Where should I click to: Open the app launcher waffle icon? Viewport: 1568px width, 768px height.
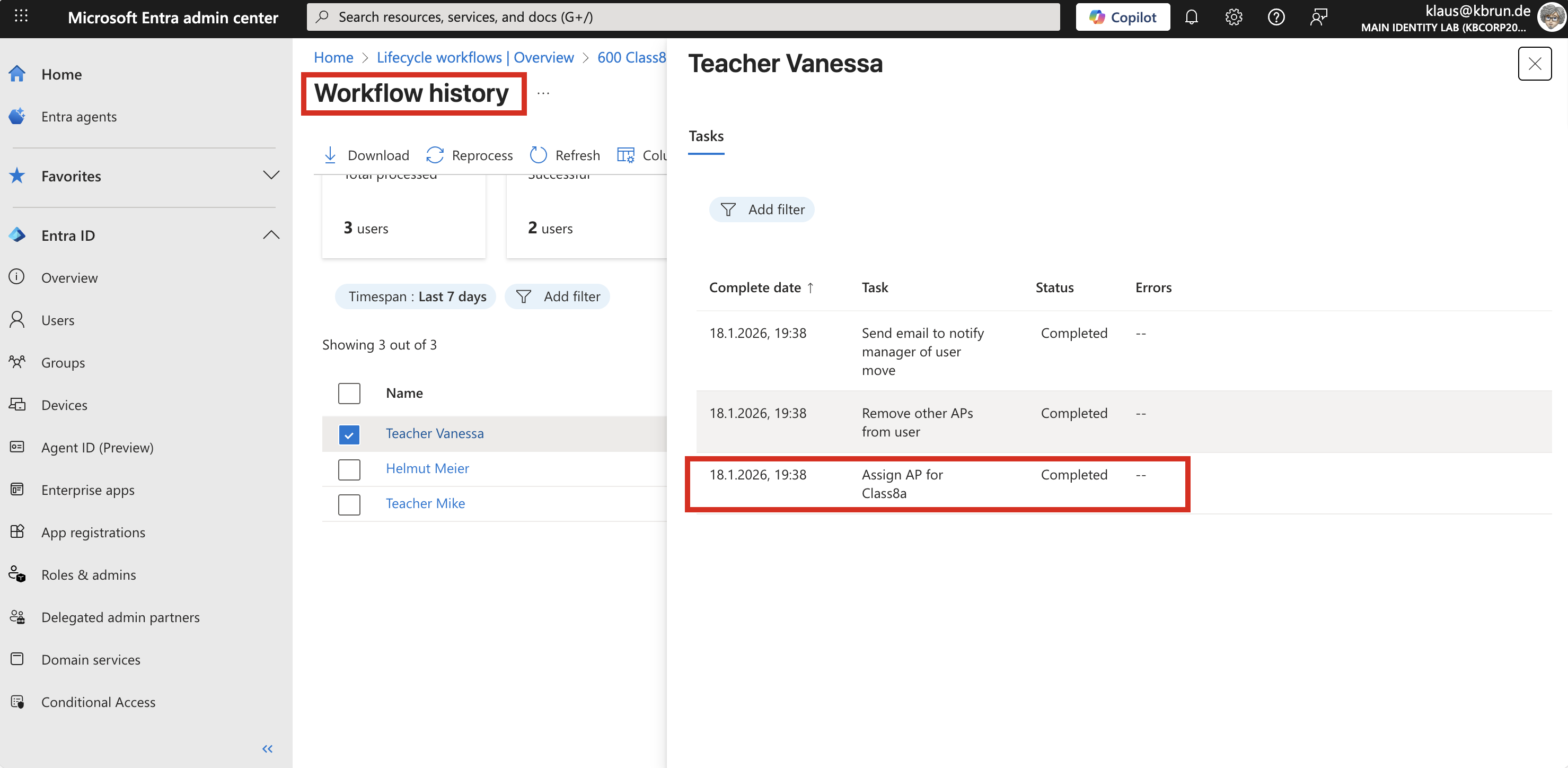click(x=21, y=16)
